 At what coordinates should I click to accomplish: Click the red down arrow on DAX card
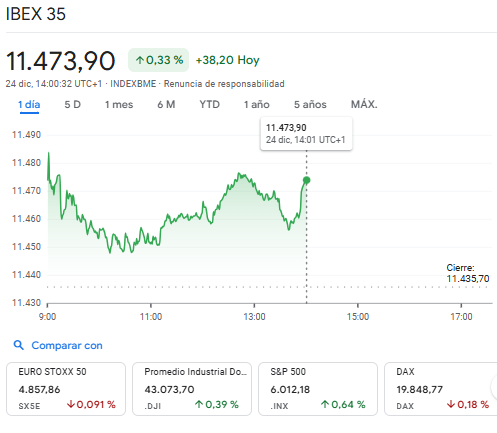click(x=451, y=404)
